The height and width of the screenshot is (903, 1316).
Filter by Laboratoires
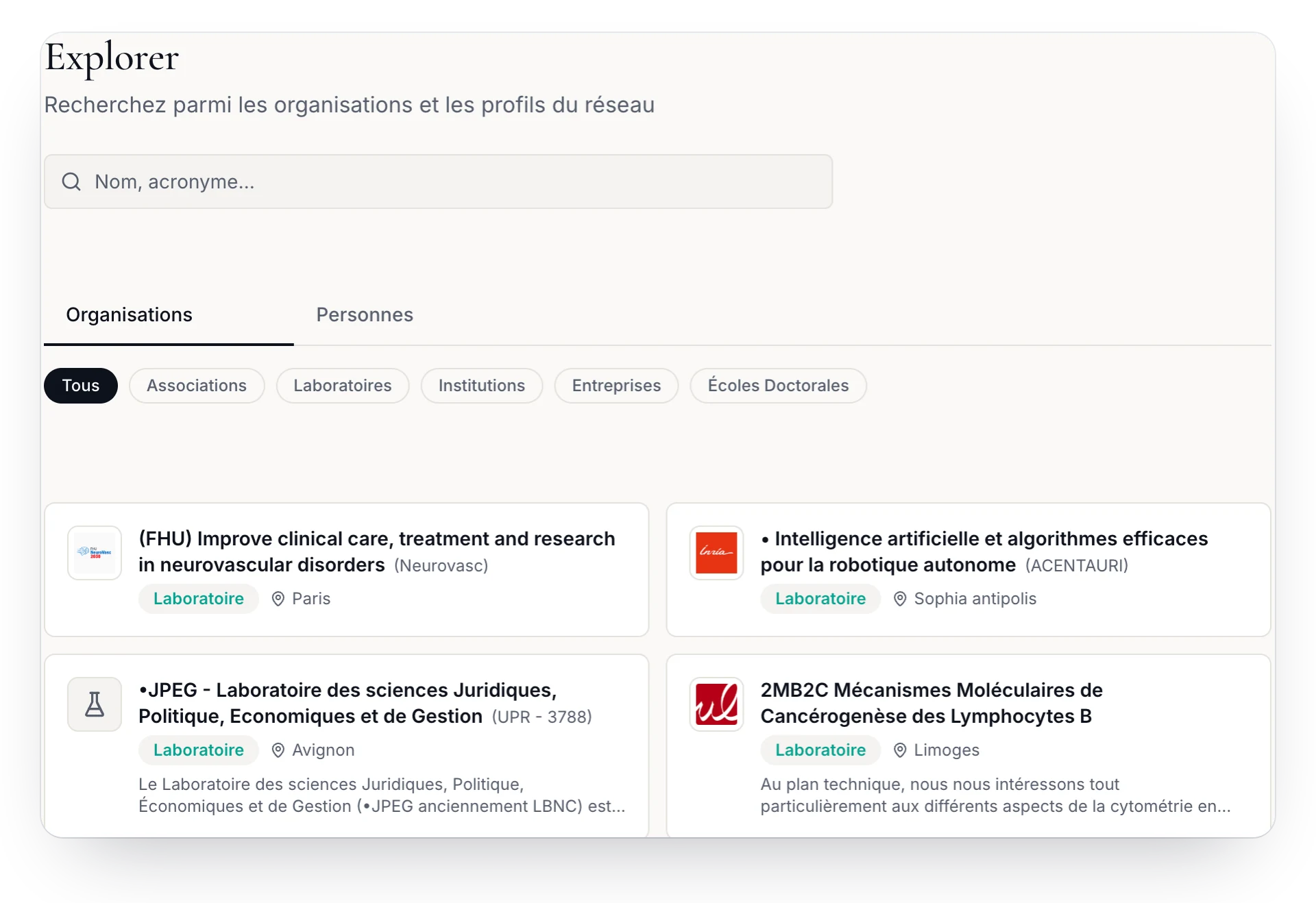[x=343, y=386]
